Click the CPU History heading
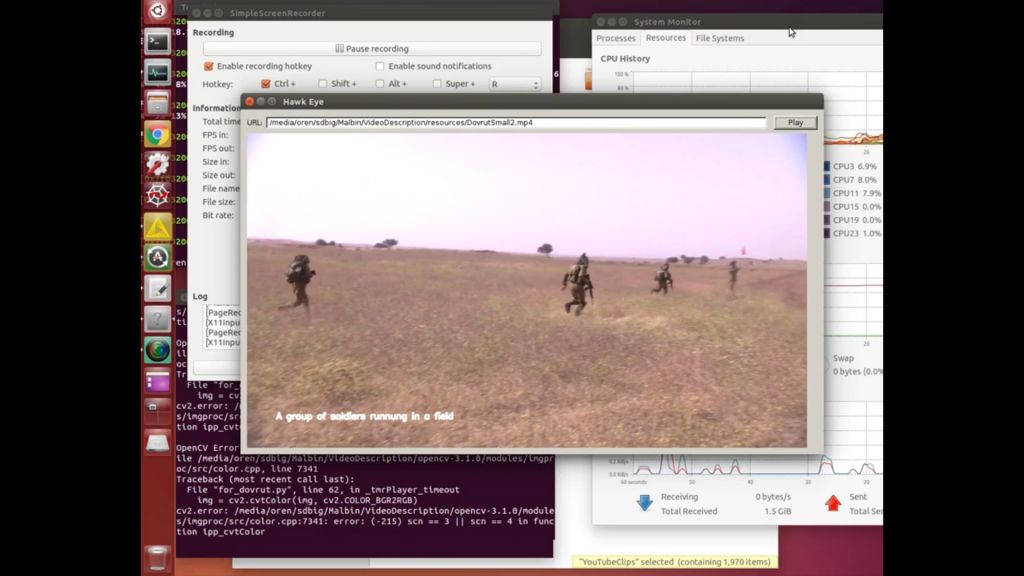Viewport: 1024px width, 576px height. click(625, 58)
